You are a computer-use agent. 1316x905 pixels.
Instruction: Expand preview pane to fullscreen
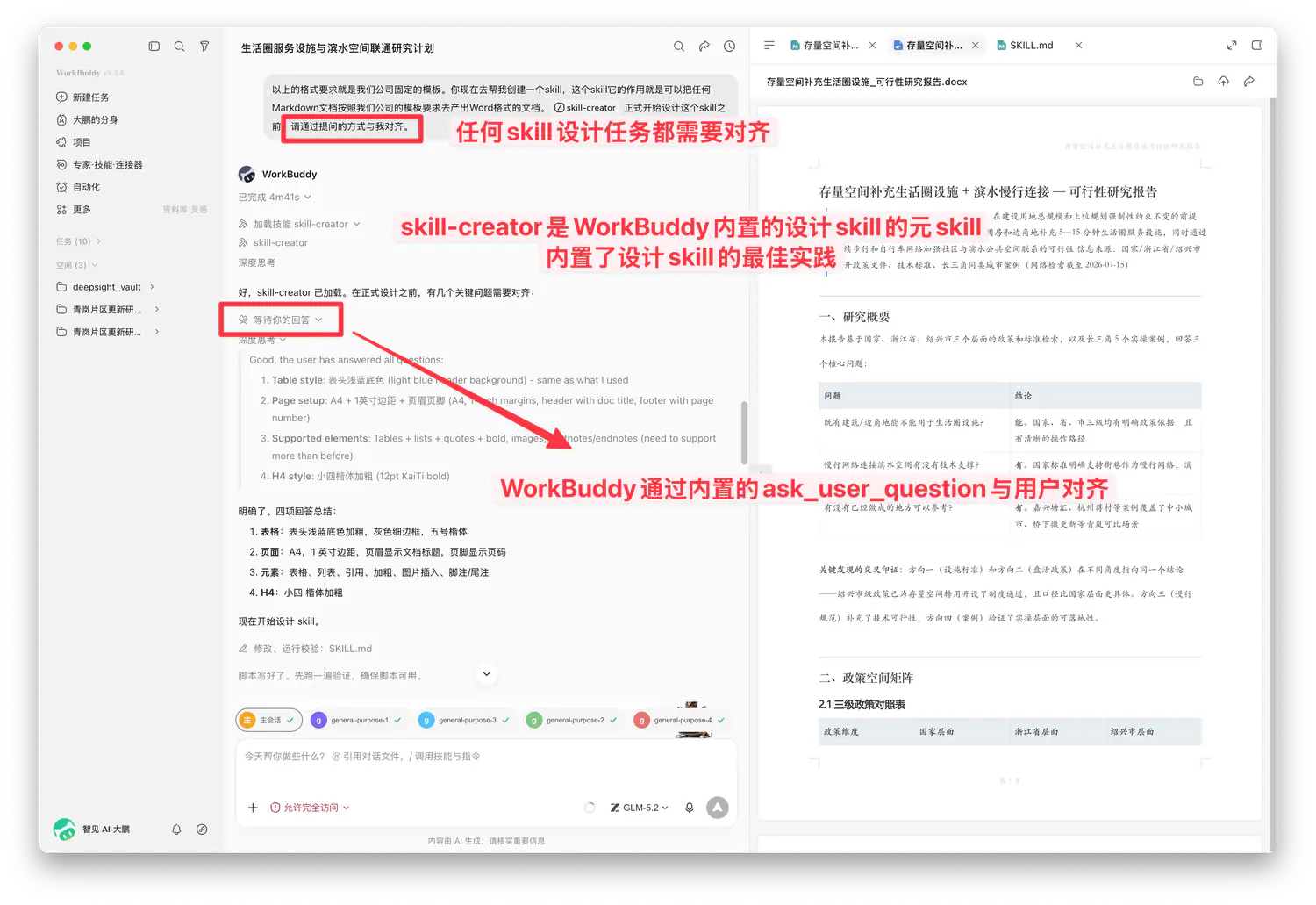1232,46
